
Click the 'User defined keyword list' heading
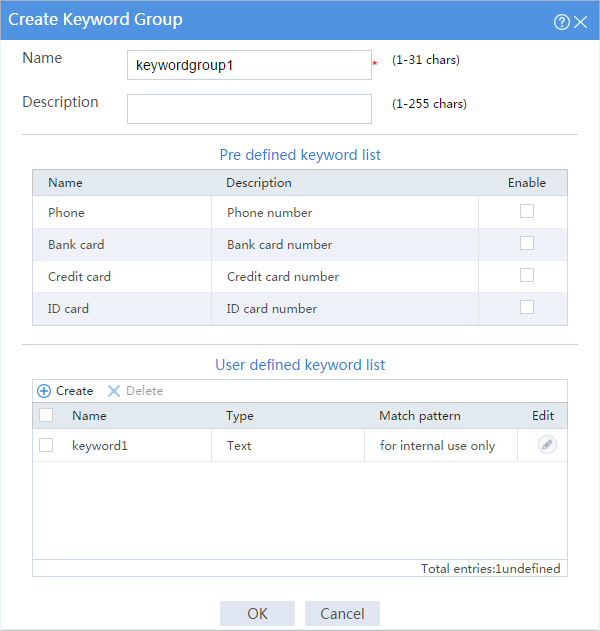tap(300, 365)
